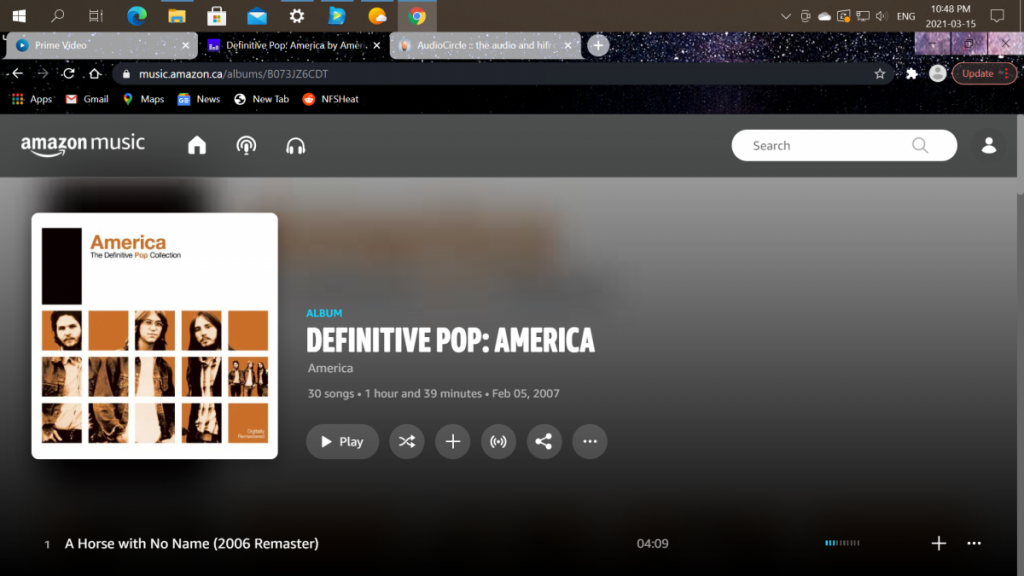This screenshot has height=576, width=1024.
Task: Start album station radio icon
Action: (498, 441)
